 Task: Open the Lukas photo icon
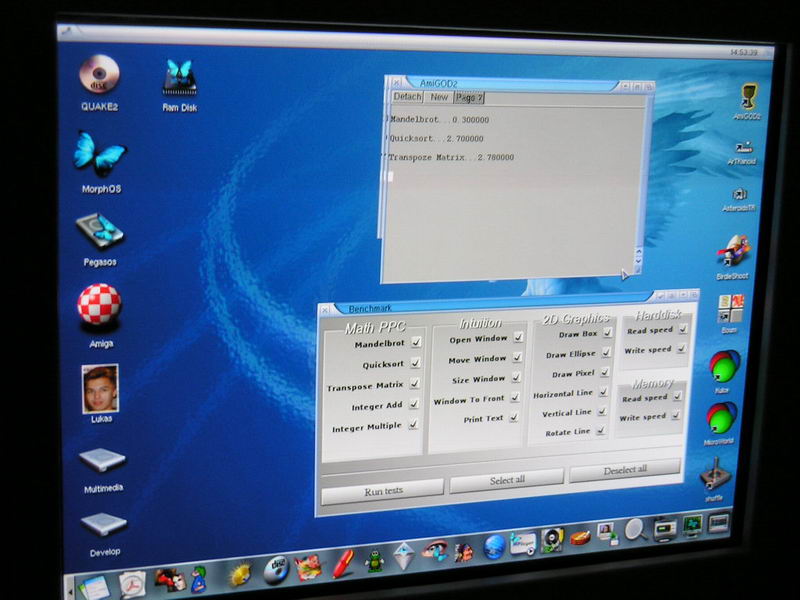tap(100, 388)
